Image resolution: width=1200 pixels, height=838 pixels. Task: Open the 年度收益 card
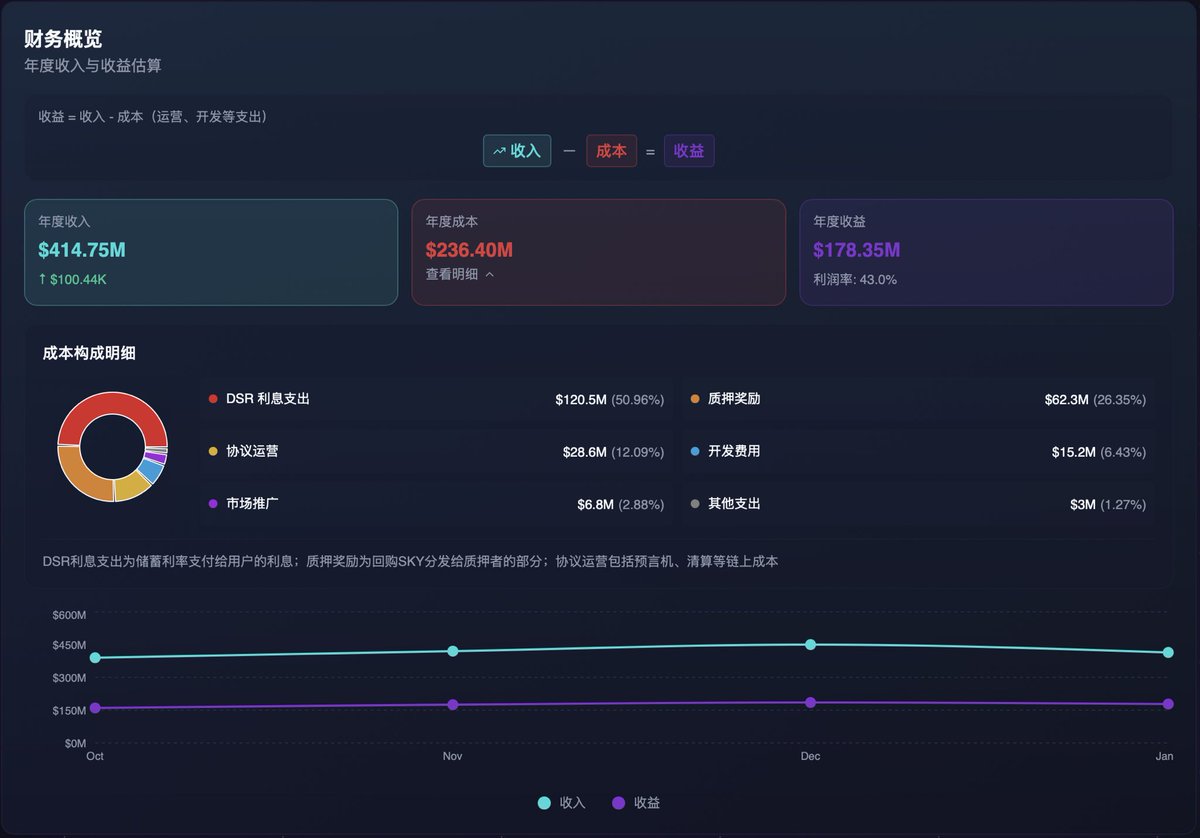tap(986, 252)
